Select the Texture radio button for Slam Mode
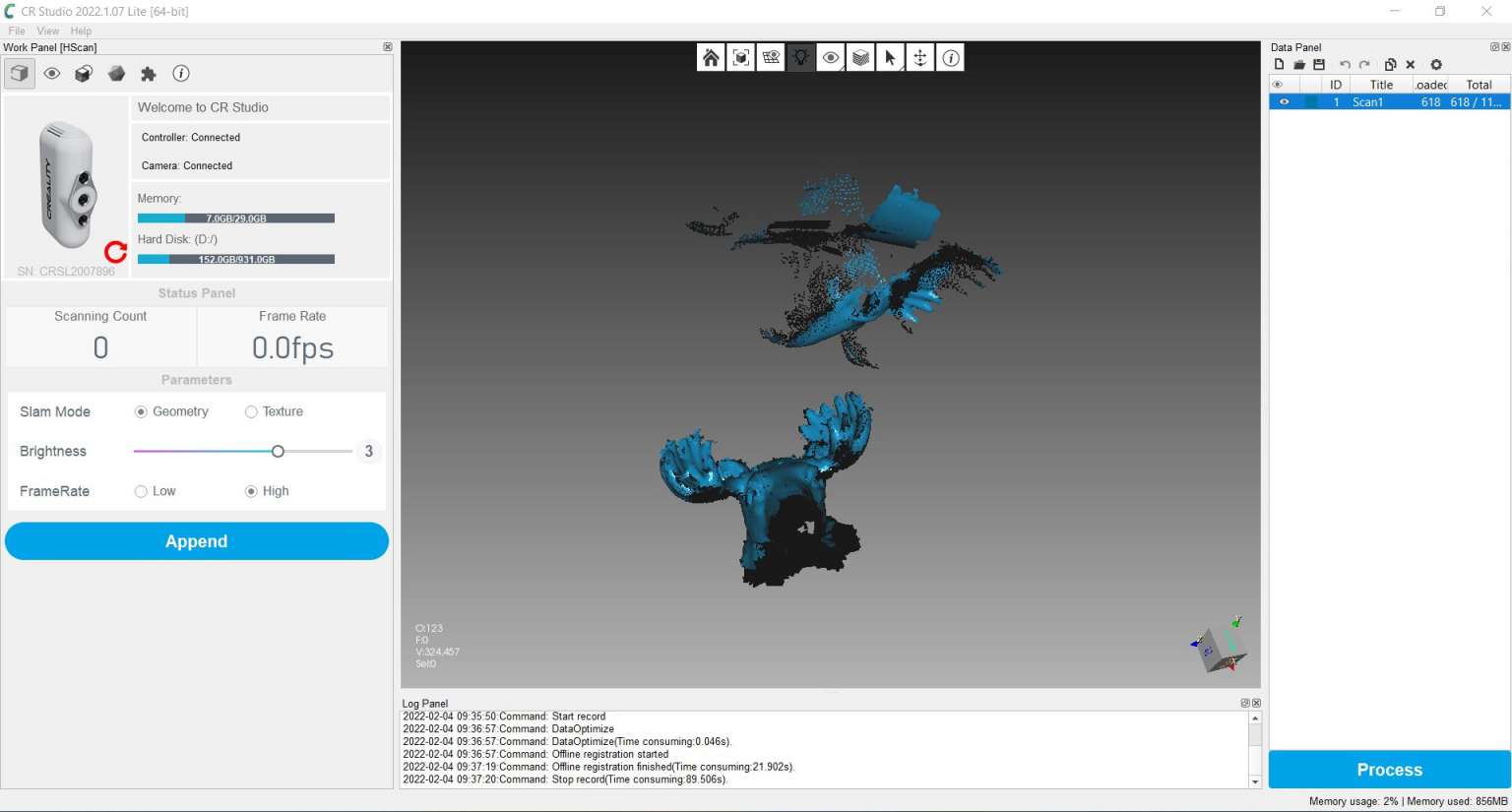Image resolution: width=1512 pixels, height=812 pixels. pyautogui.click(x=250, y=411)
